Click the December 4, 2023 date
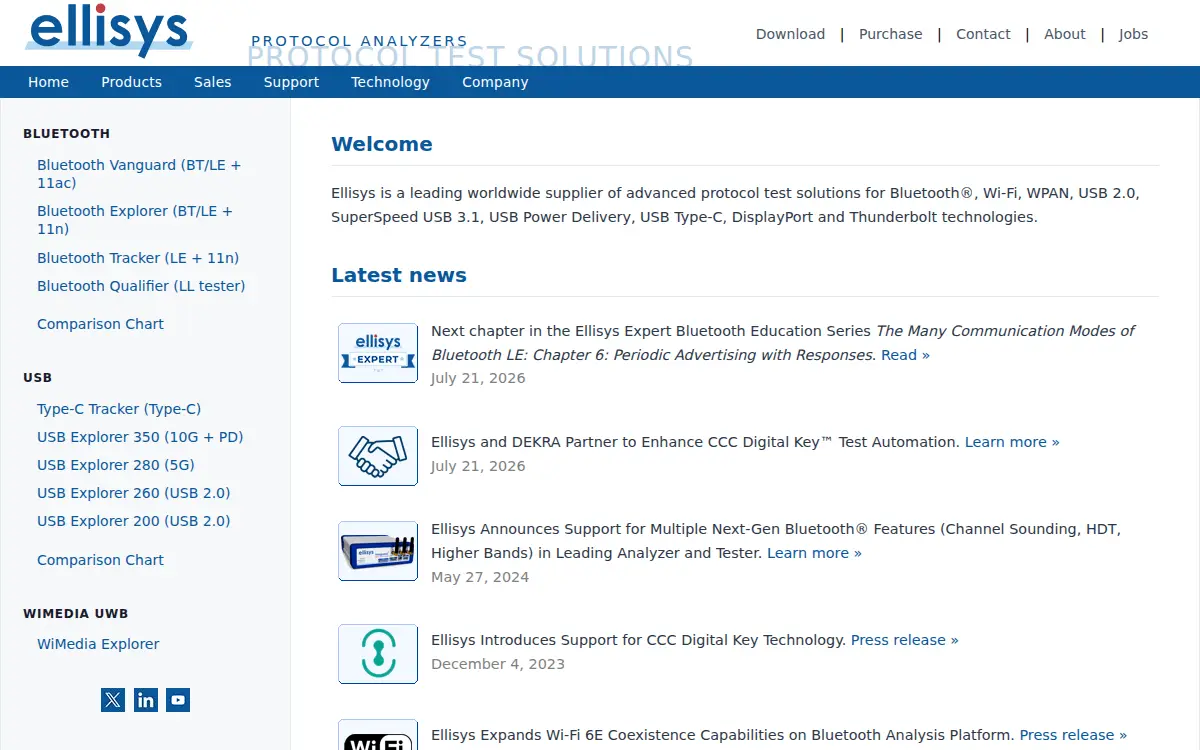Image resolution: width=1200 pixels, height=750 pixels. (x=498, y=664)
